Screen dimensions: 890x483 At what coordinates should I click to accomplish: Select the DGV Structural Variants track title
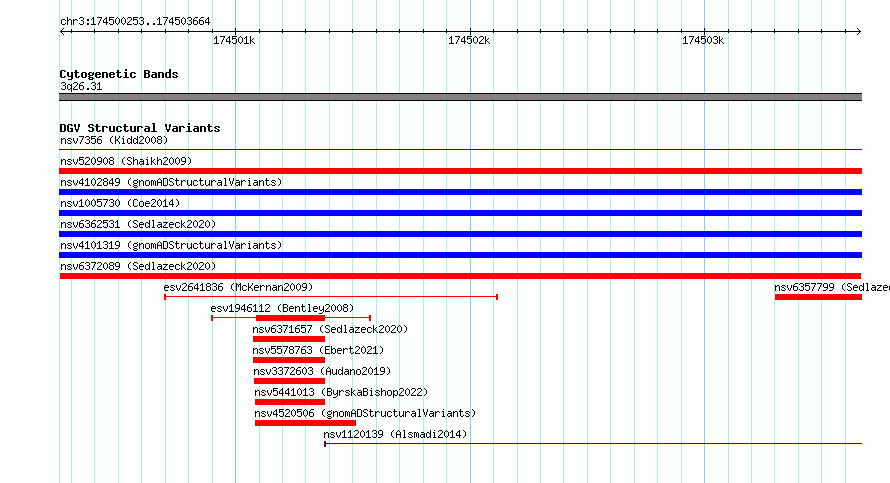click(140, 128)
